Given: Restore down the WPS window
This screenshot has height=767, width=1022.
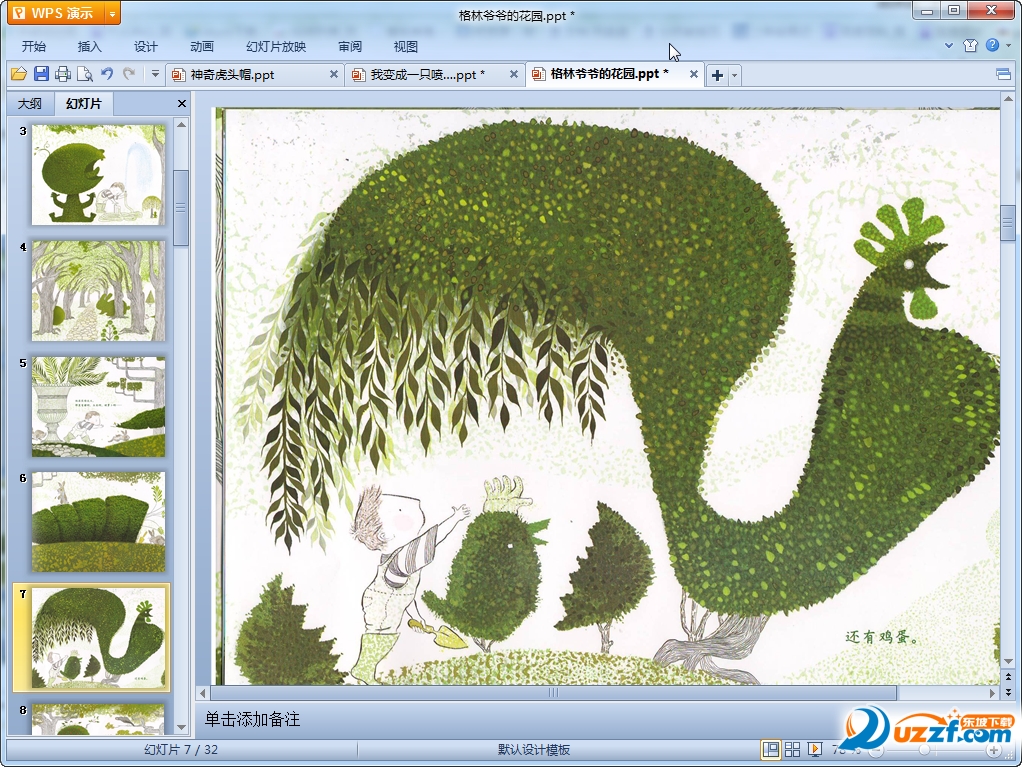Looking at the screenshot, I should click(954, 11).
